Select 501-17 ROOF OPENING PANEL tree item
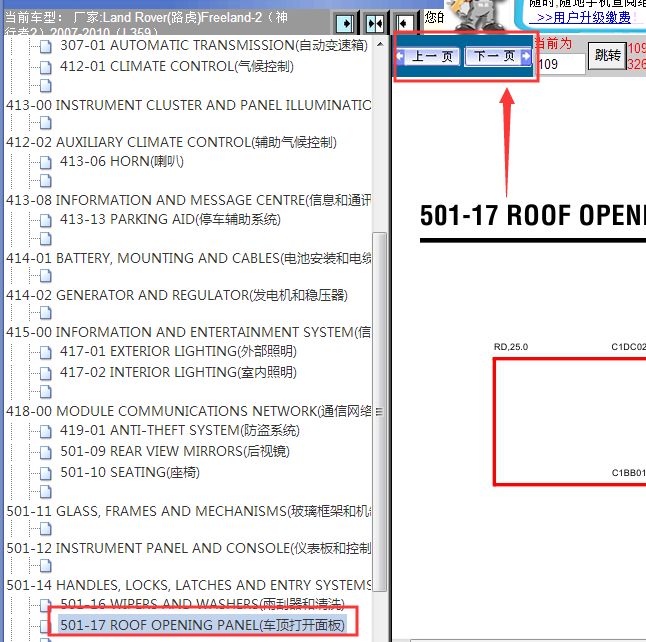Screen dimensions: 646x642 (x=202, y=626)
